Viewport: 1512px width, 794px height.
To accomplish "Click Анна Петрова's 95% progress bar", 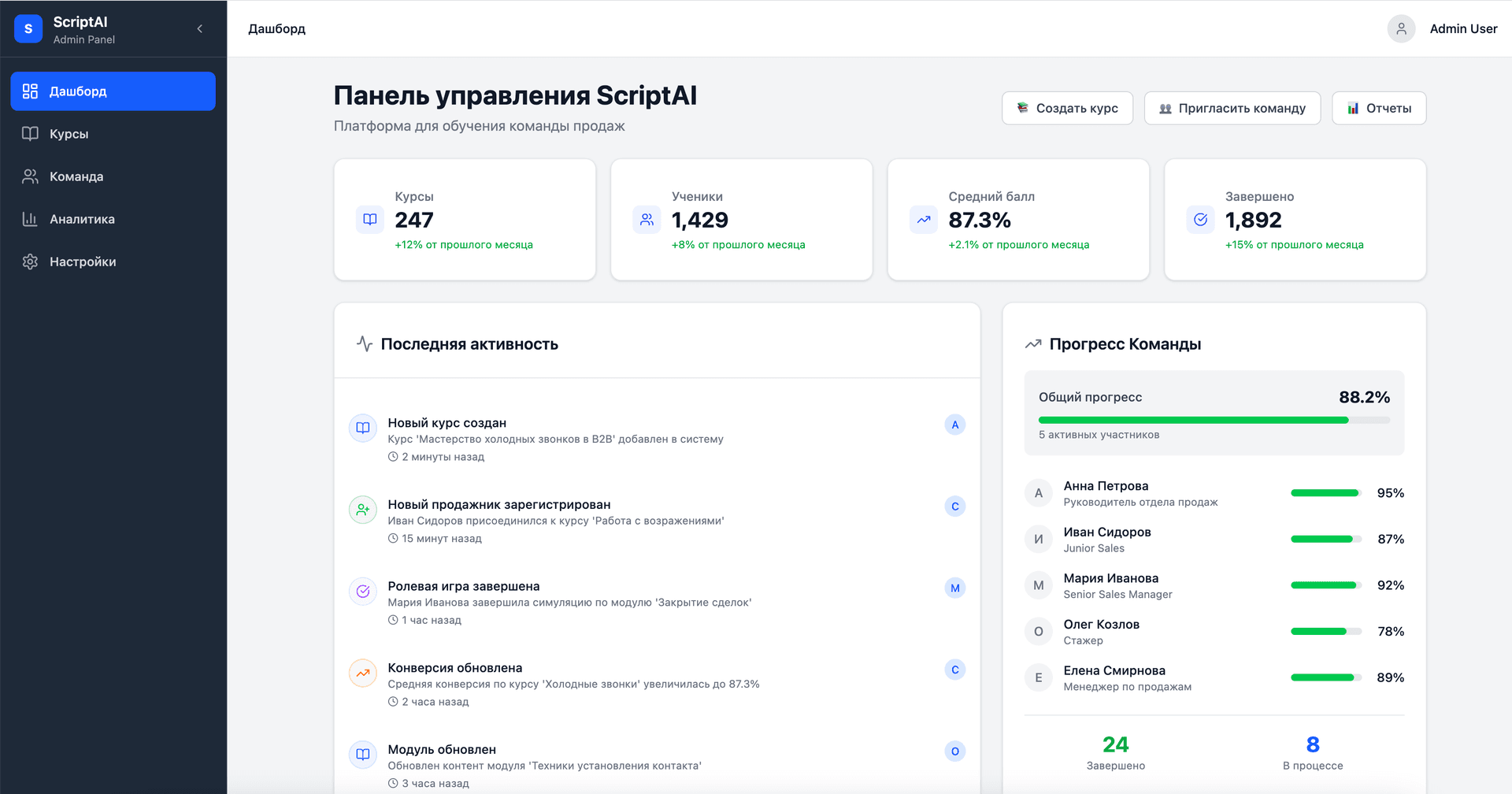I will [x=1326, y=493].
